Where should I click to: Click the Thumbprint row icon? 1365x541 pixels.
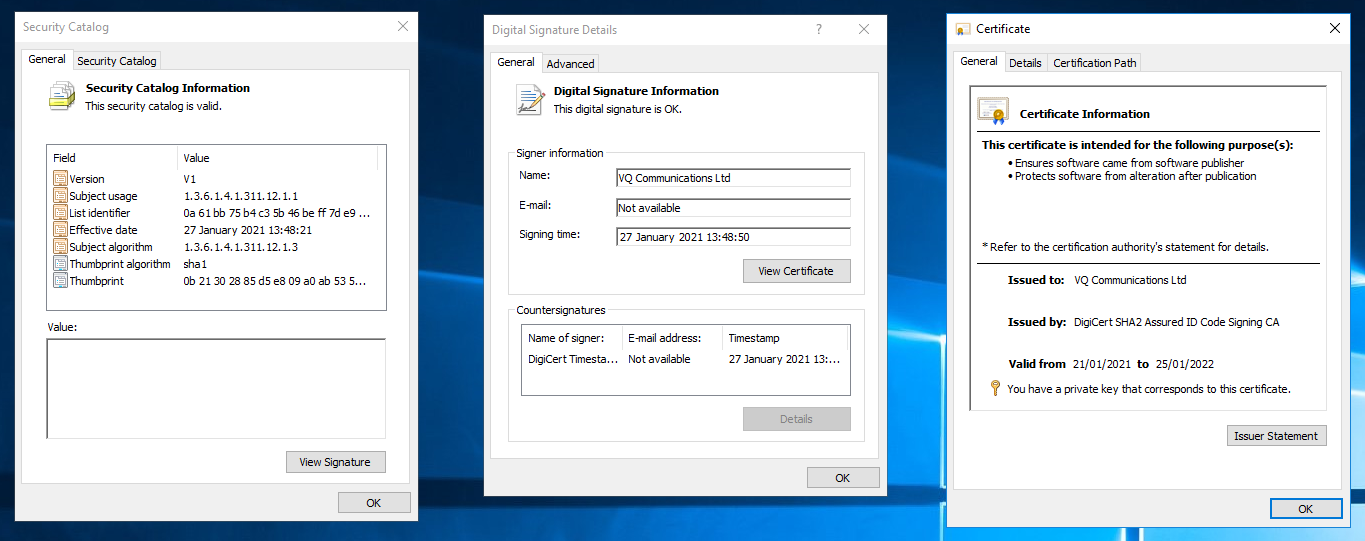coord(60,281)
